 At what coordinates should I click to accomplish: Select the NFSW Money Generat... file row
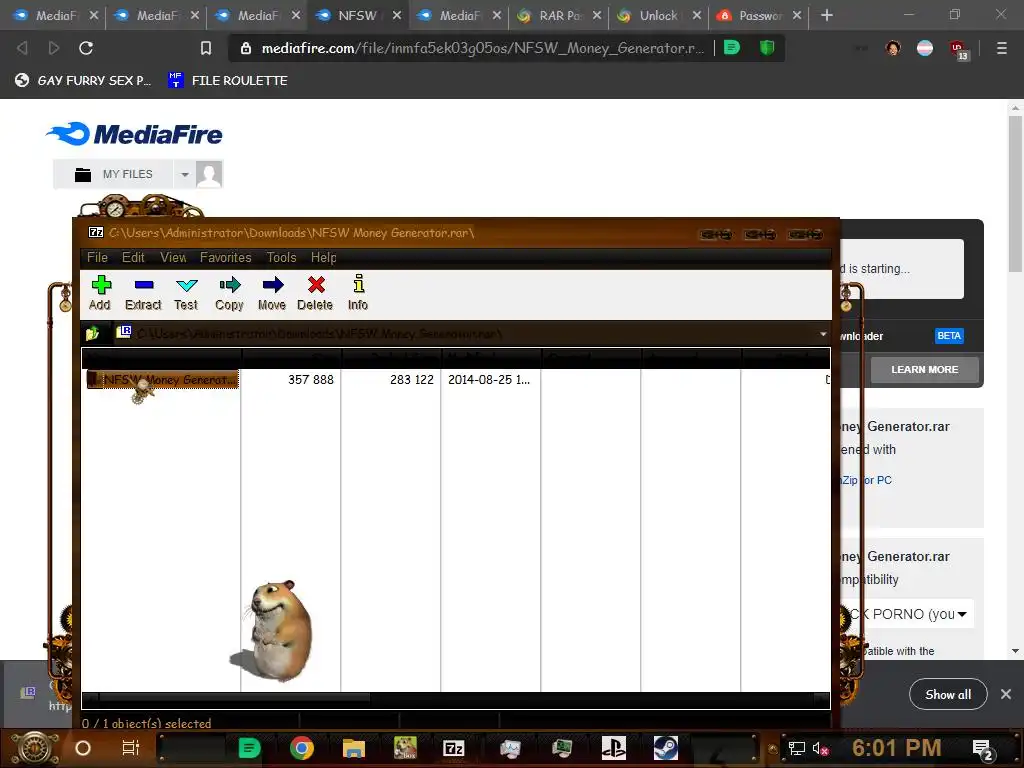(x=163, y=379)
